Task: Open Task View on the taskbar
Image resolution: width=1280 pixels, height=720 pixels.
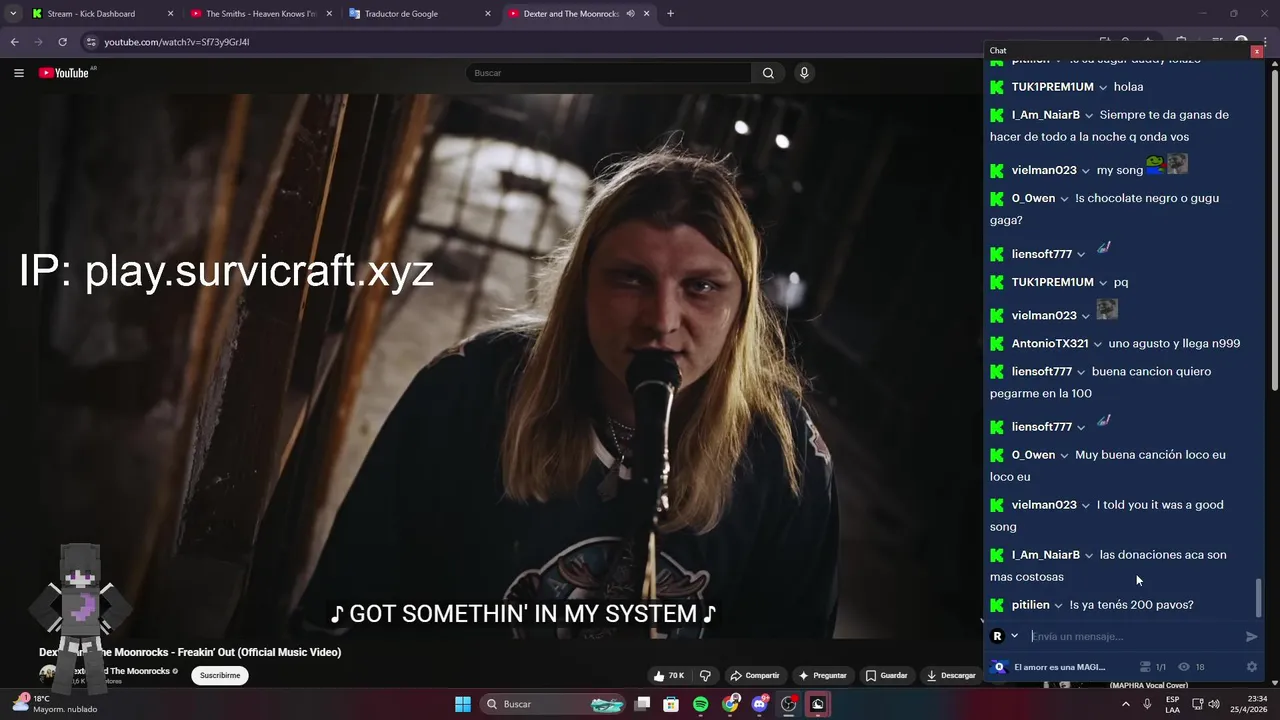Action: pyautogui.click(x=643, y=704)
